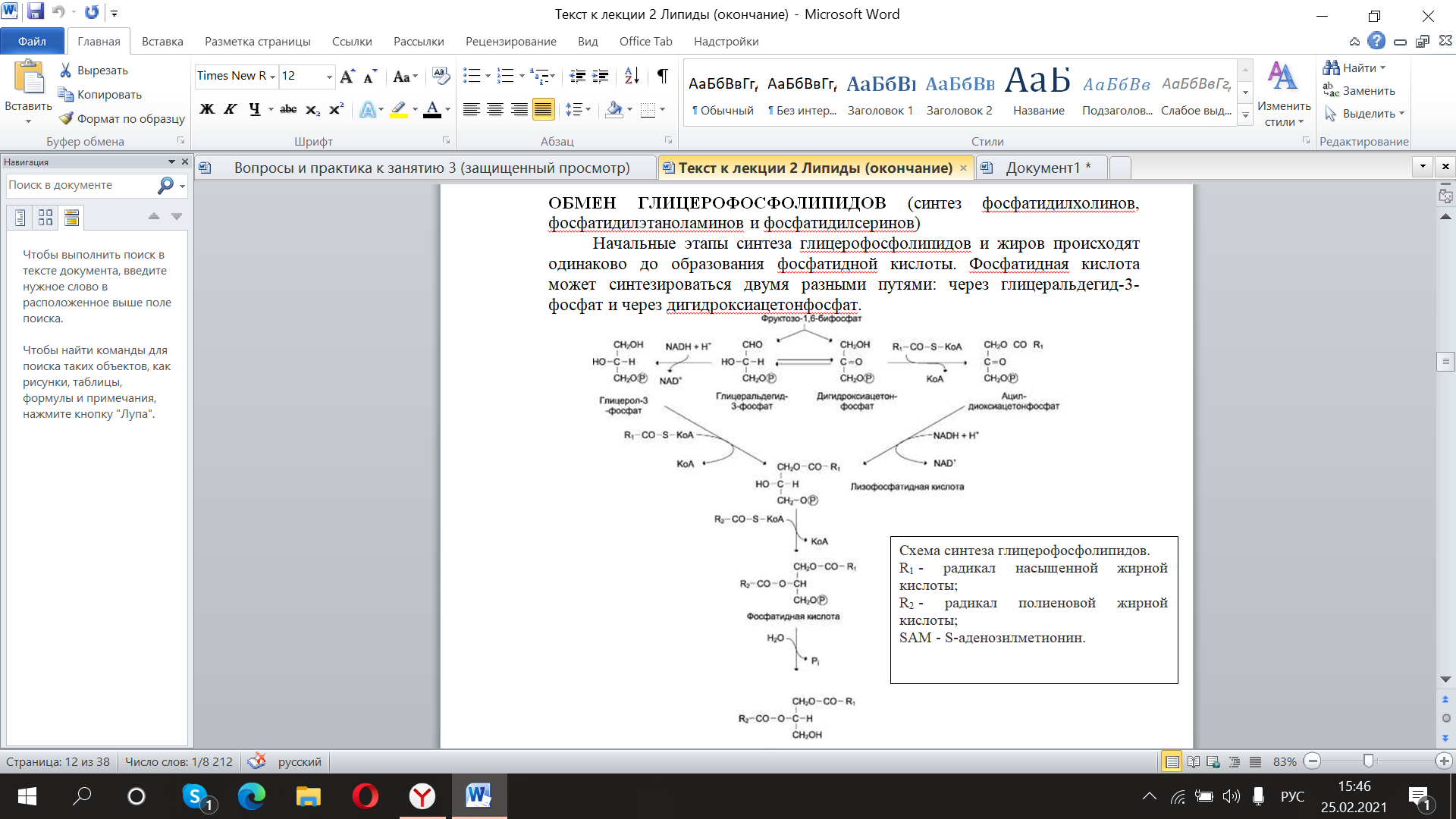This screenshot has width=1456, height=819.
Task: Click the zoom slider handle in status bar
Action: coord(1368,761)
